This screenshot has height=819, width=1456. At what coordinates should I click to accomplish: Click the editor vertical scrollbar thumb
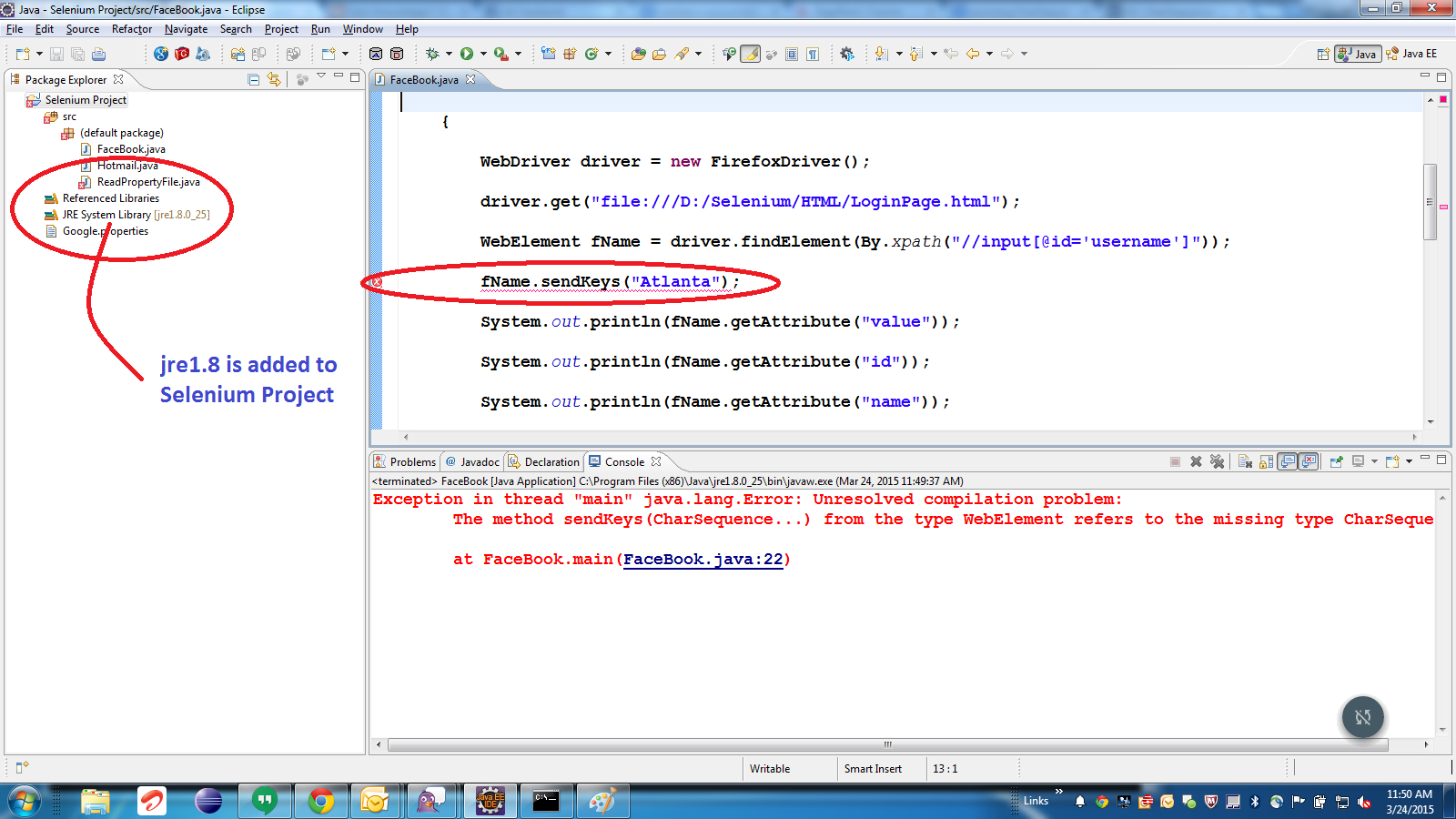click(1430, 201)
